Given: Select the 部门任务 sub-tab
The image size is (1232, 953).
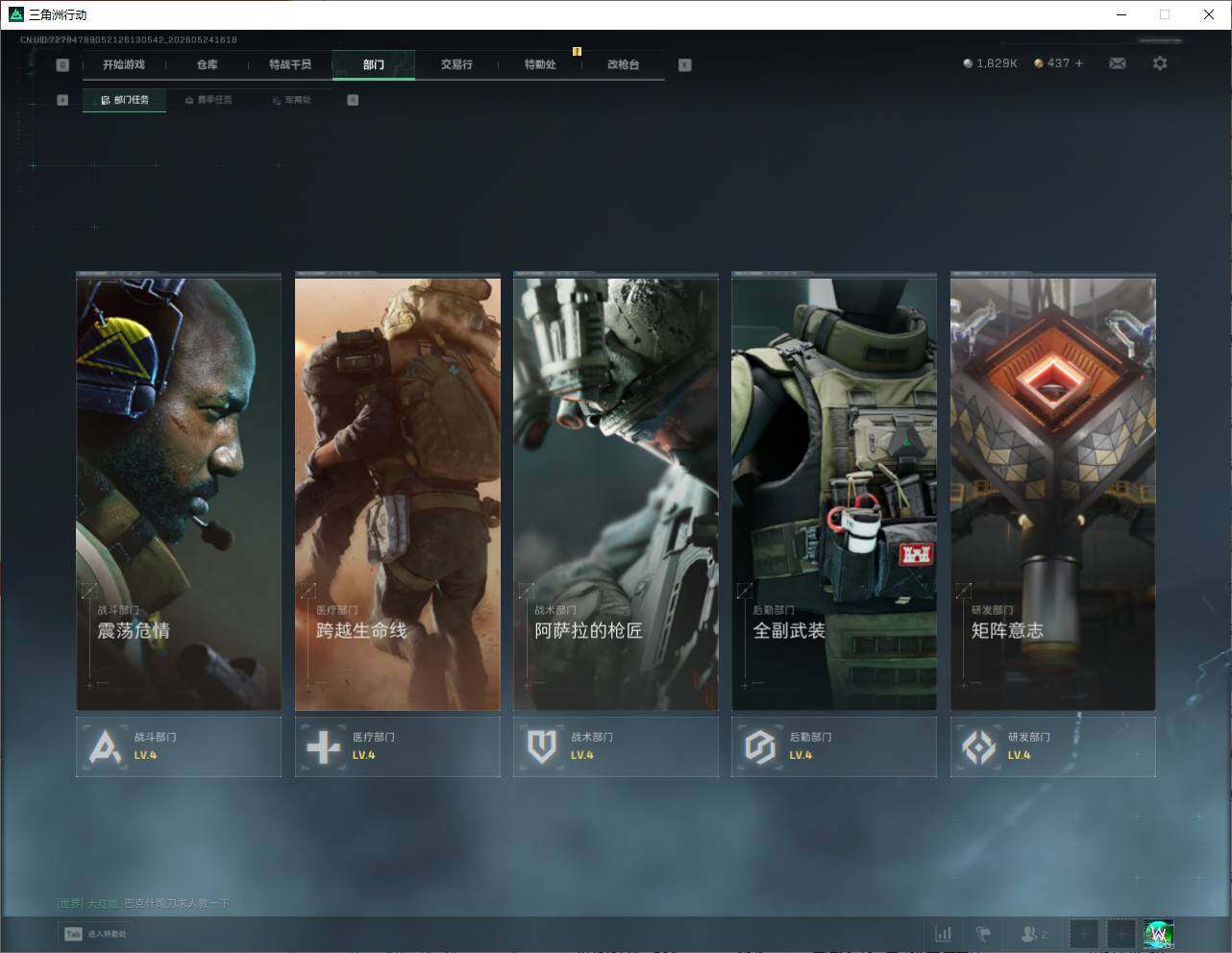Looking at the screenshot, I should click(x=124, y=100).
